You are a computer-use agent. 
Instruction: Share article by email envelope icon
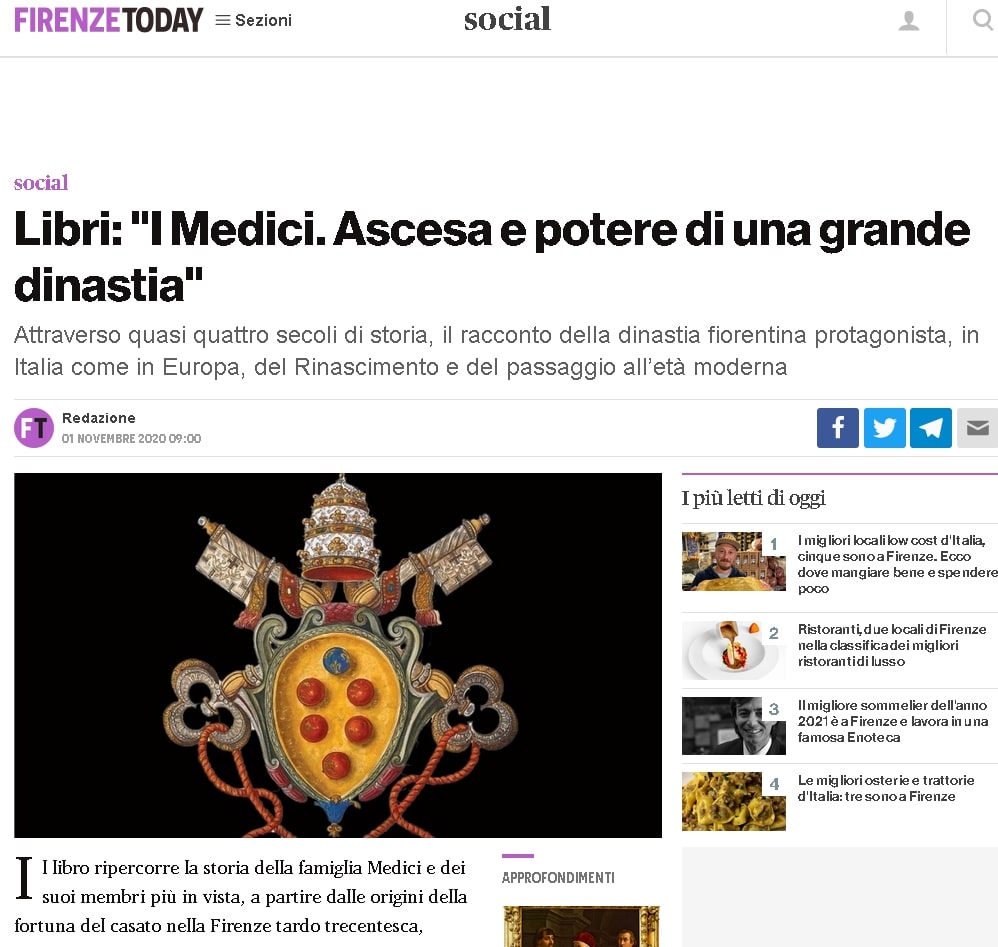(978, 428)
